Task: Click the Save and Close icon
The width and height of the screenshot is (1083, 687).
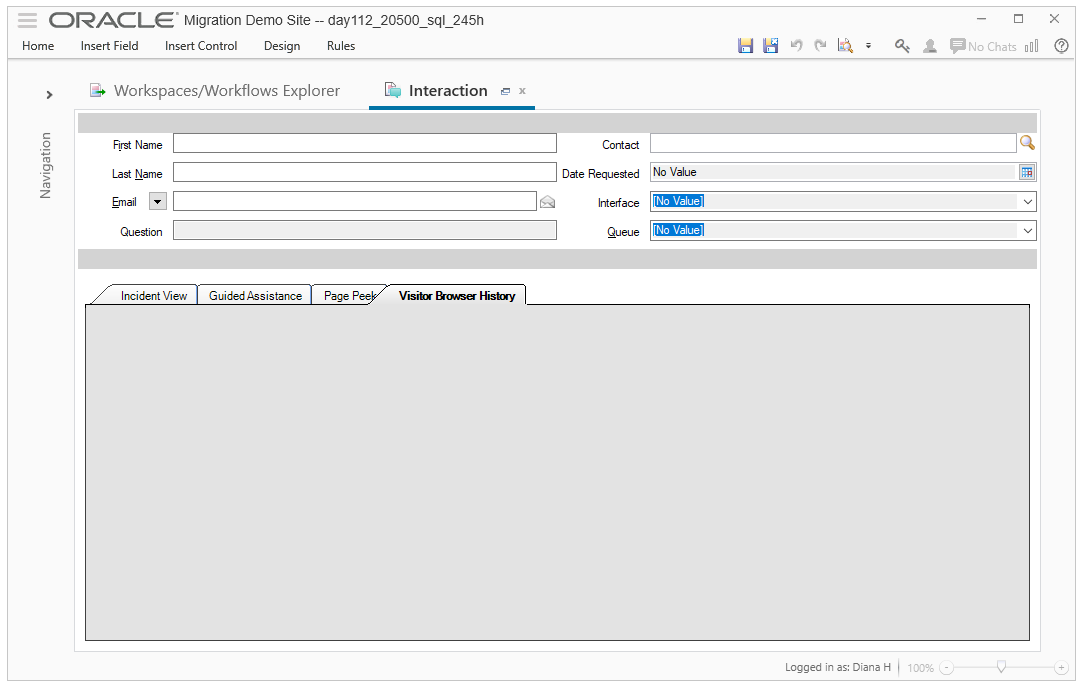Action: (770, 46)
